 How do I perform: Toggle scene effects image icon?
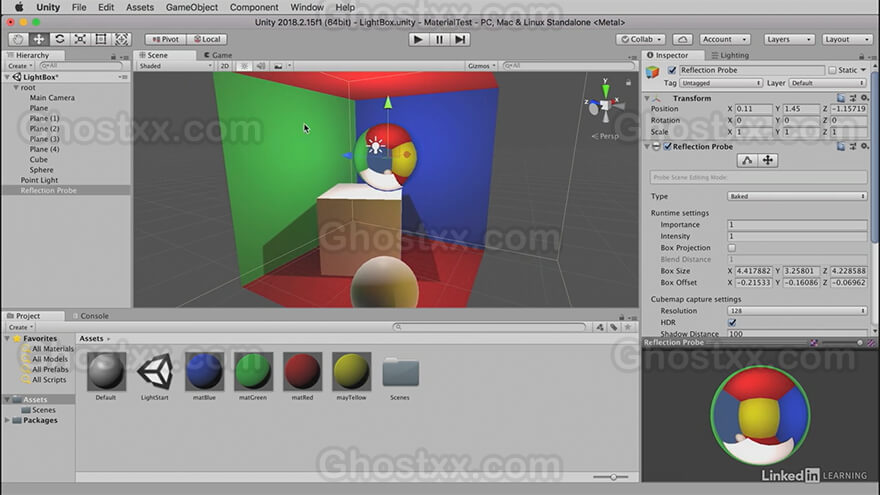tap(278, 66)
